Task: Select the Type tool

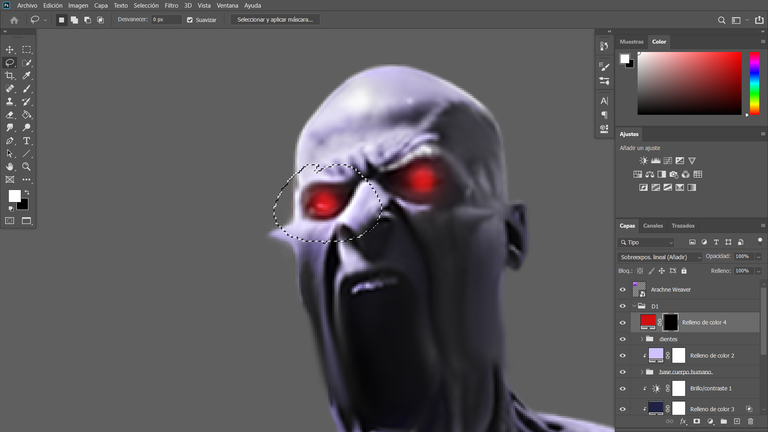Action: coord(26,141)
